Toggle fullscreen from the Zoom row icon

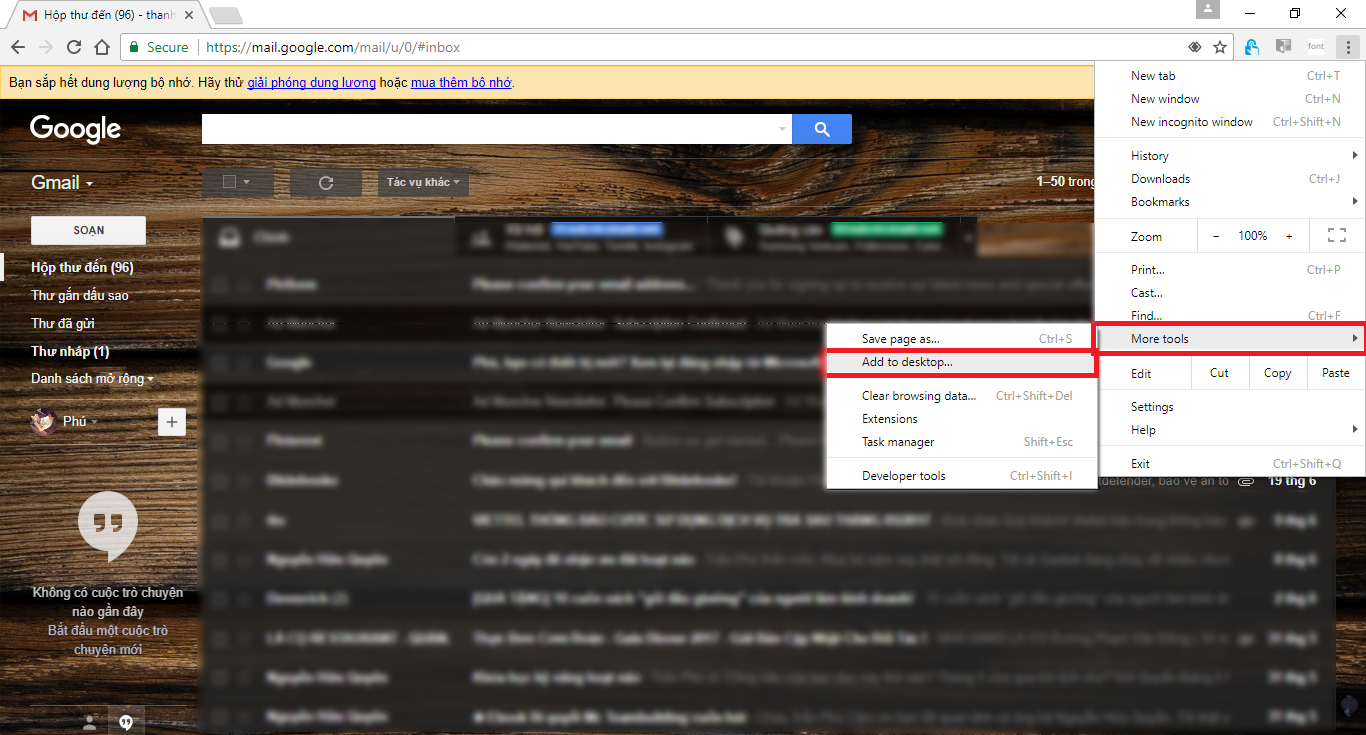[1337, 236]
